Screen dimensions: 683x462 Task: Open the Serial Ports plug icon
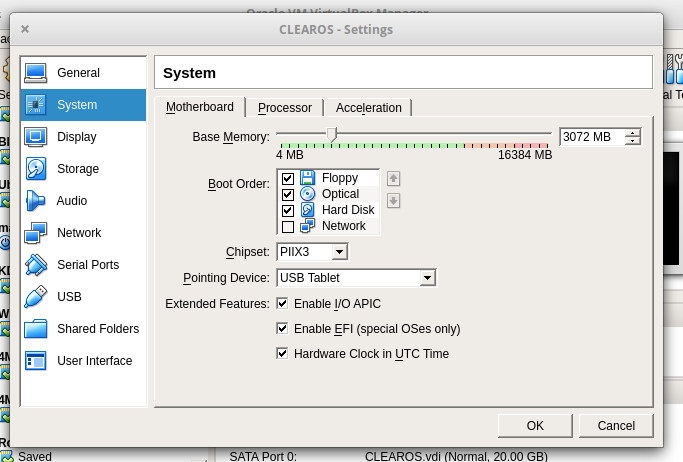(x=36, y=265)
